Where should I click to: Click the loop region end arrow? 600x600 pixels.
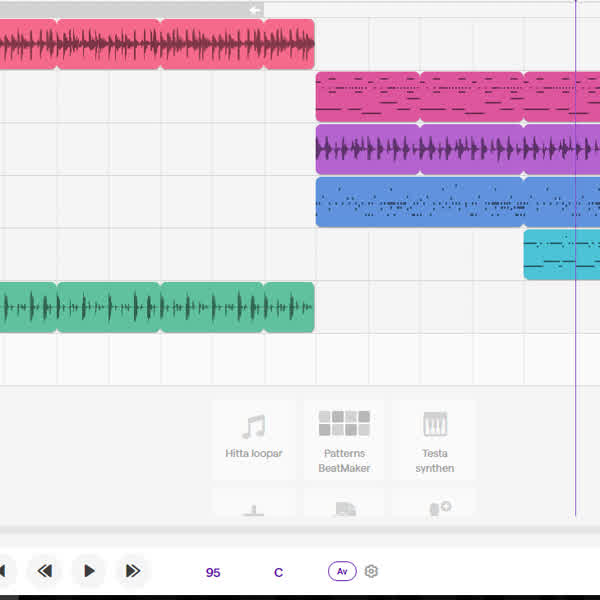click(x=255, y=10)
